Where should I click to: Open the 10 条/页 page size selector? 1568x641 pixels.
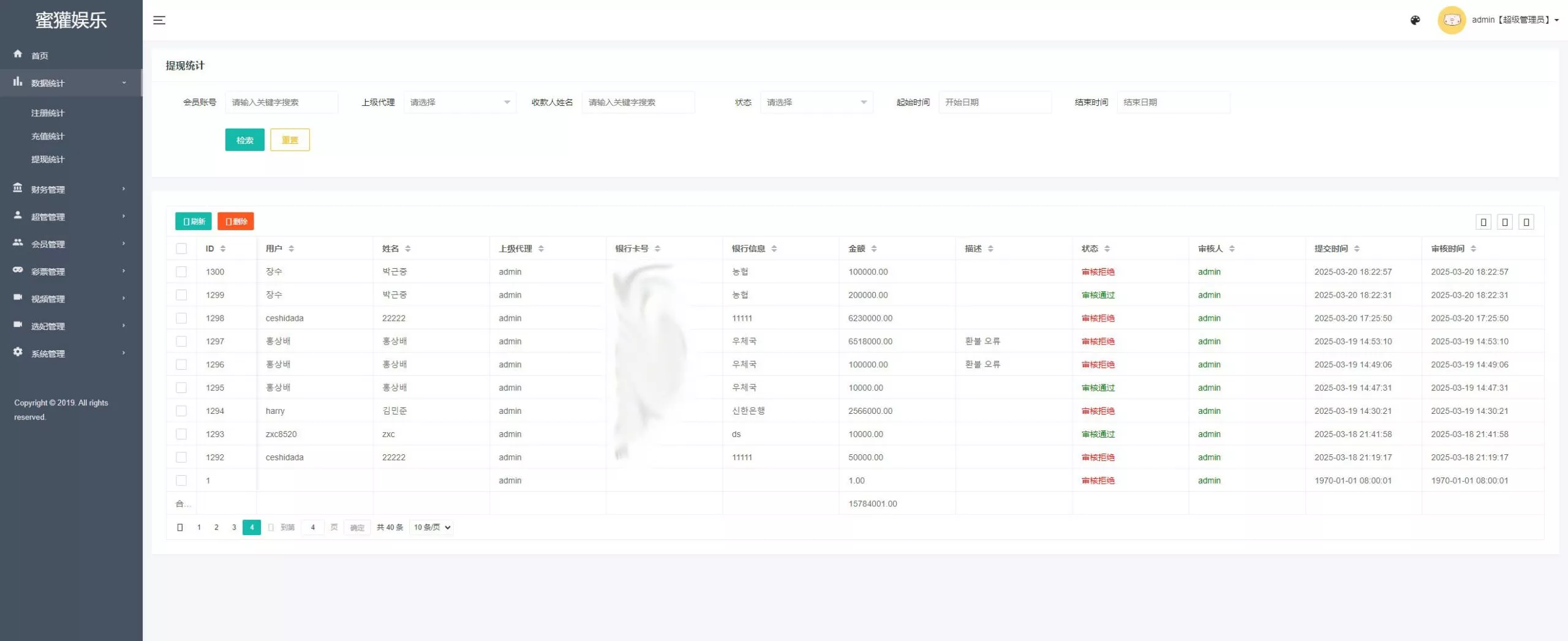[432, 527]
